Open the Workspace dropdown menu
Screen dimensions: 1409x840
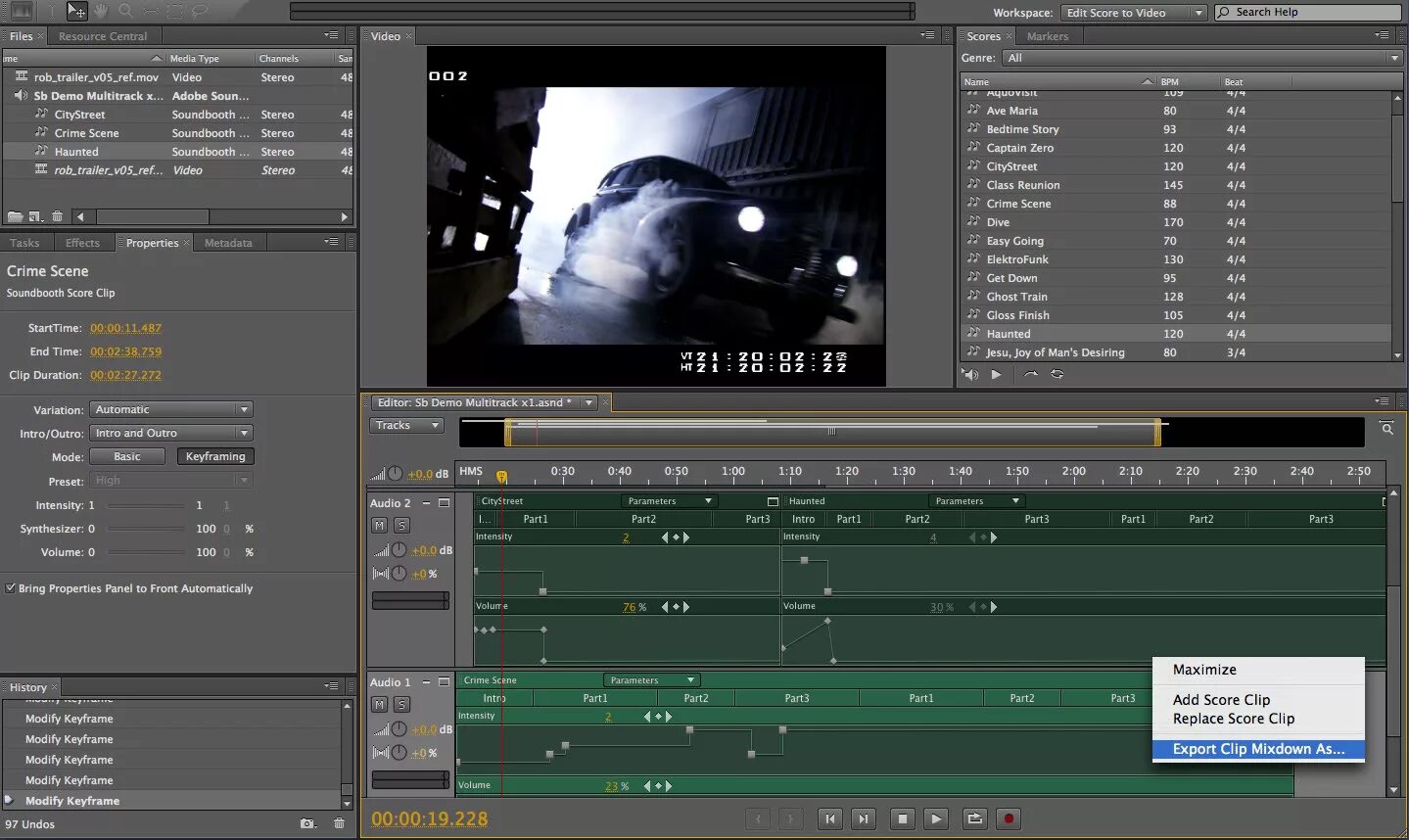pos(1134,13)
